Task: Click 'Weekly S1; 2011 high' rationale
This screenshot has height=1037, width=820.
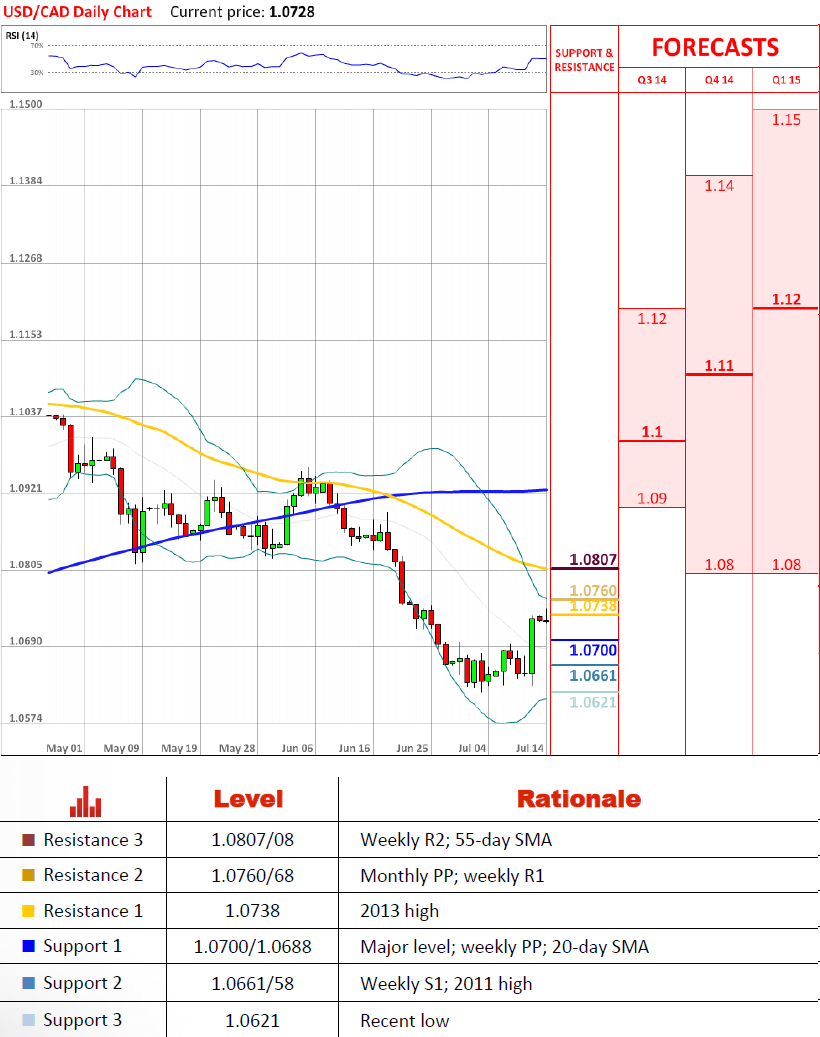Action: point(446,983)
